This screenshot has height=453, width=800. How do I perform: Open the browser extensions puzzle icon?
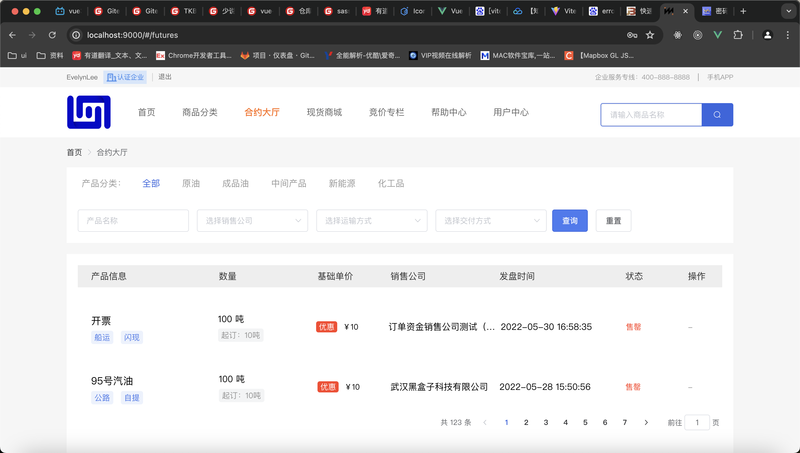click(738, 34)
